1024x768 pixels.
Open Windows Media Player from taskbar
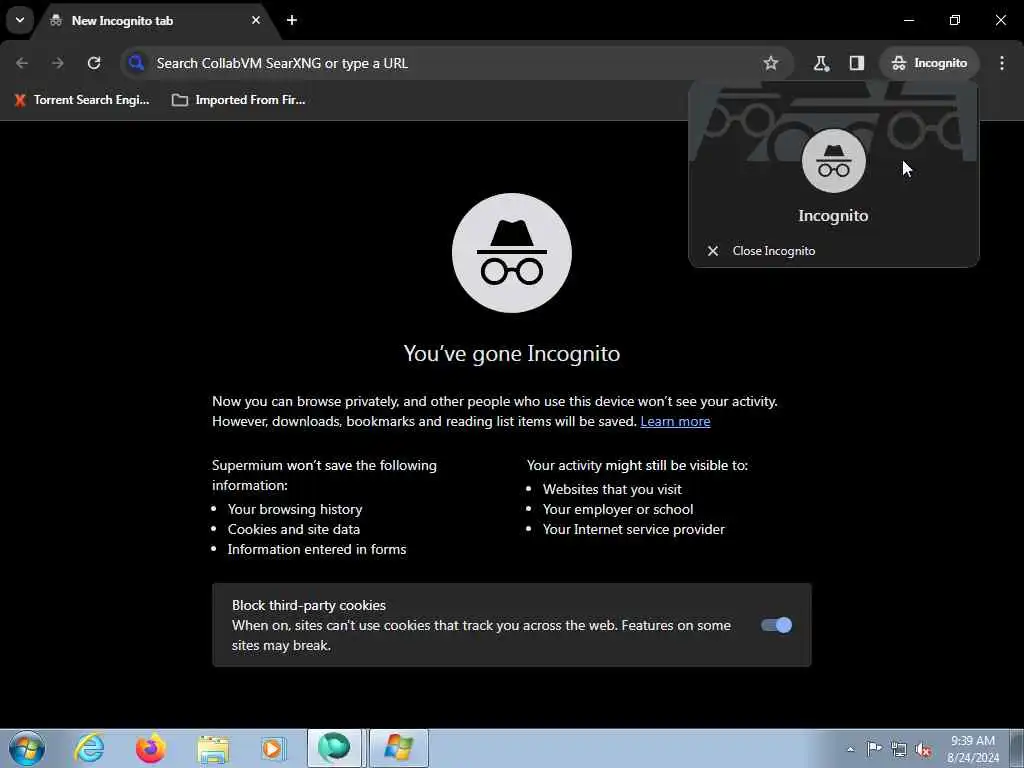point(272,748)
